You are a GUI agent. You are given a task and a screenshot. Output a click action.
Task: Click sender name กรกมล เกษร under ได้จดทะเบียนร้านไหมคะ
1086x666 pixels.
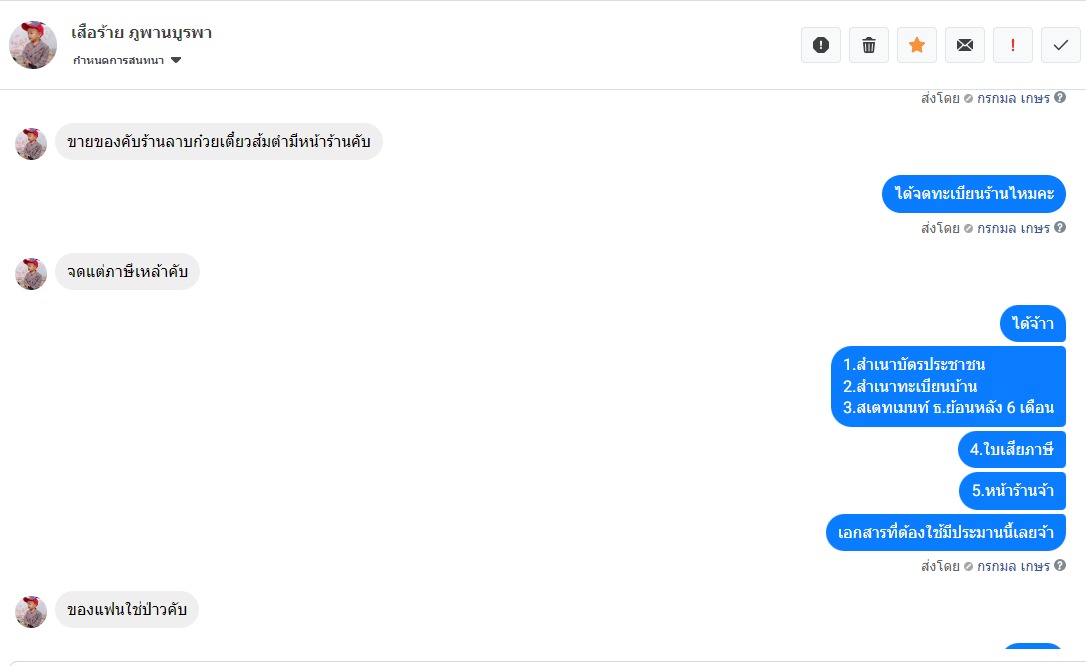point(1013,228)
